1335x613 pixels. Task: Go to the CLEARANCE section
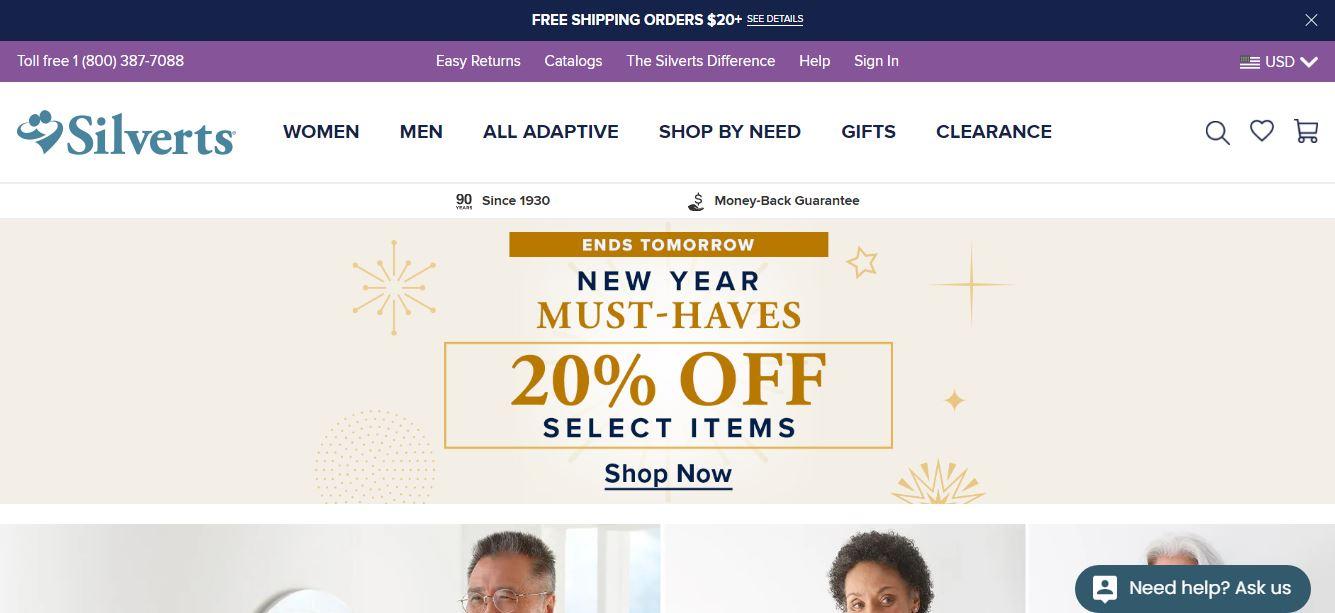click(x=994, y=132)
